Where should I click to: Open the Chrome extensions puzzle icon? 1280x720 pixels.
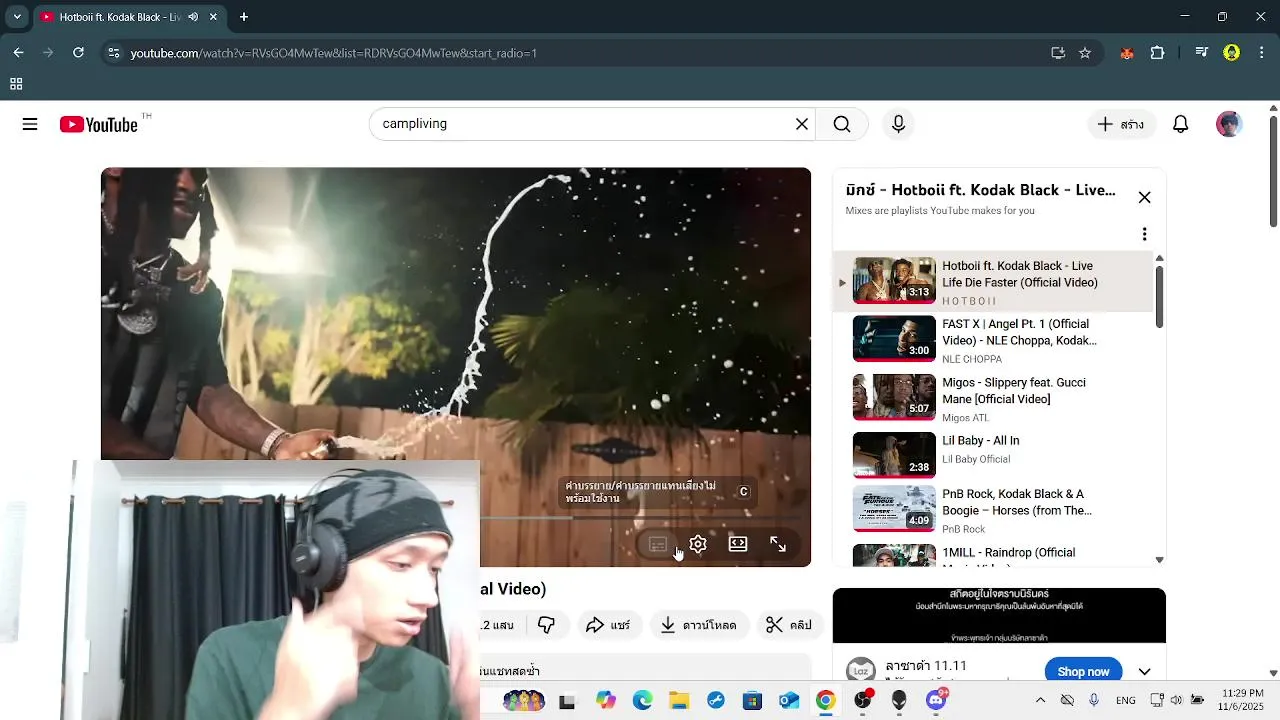click(1157, 53)
